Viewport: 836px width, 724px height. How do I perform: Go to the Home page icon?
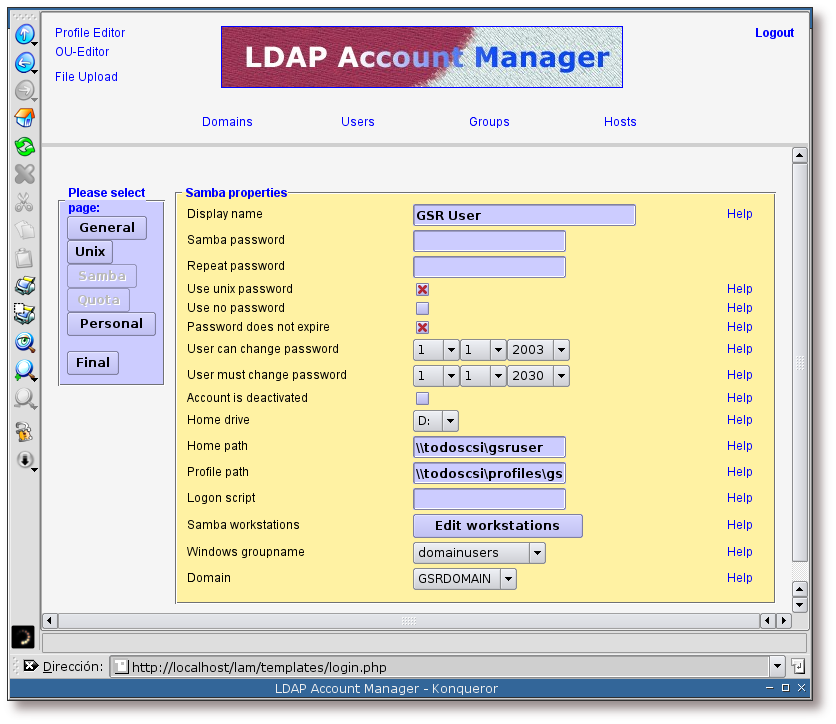pos(24,119)
